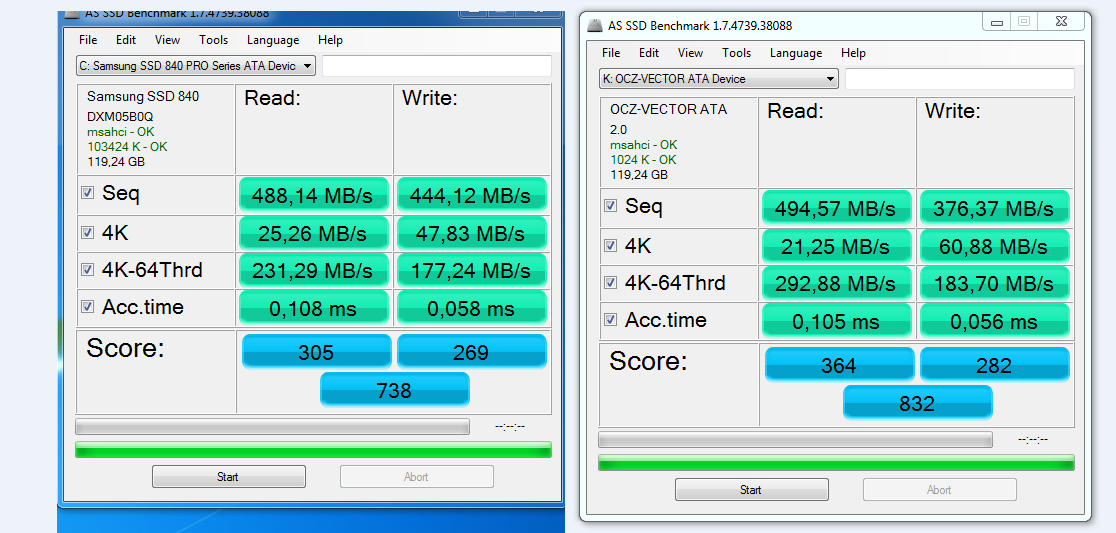Start the benchmark in the Samsung window

tap(228, 477)
